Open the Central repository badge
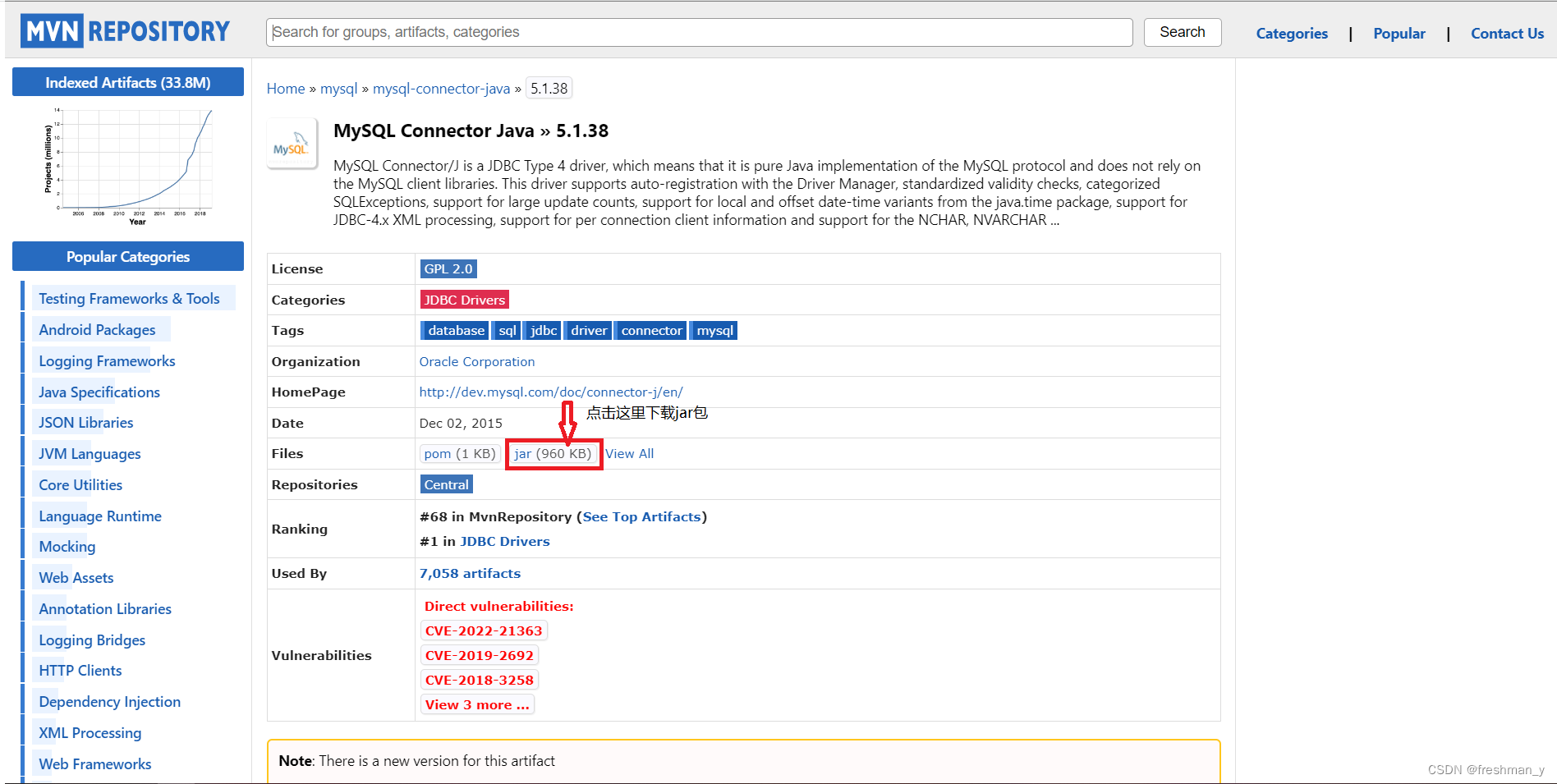The image size is (1557, 784). tap(446, 484)
